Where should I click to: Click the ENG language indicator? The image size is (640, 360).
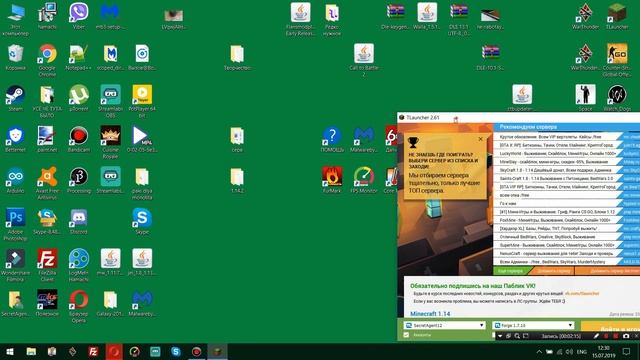(x=582, y=351)
